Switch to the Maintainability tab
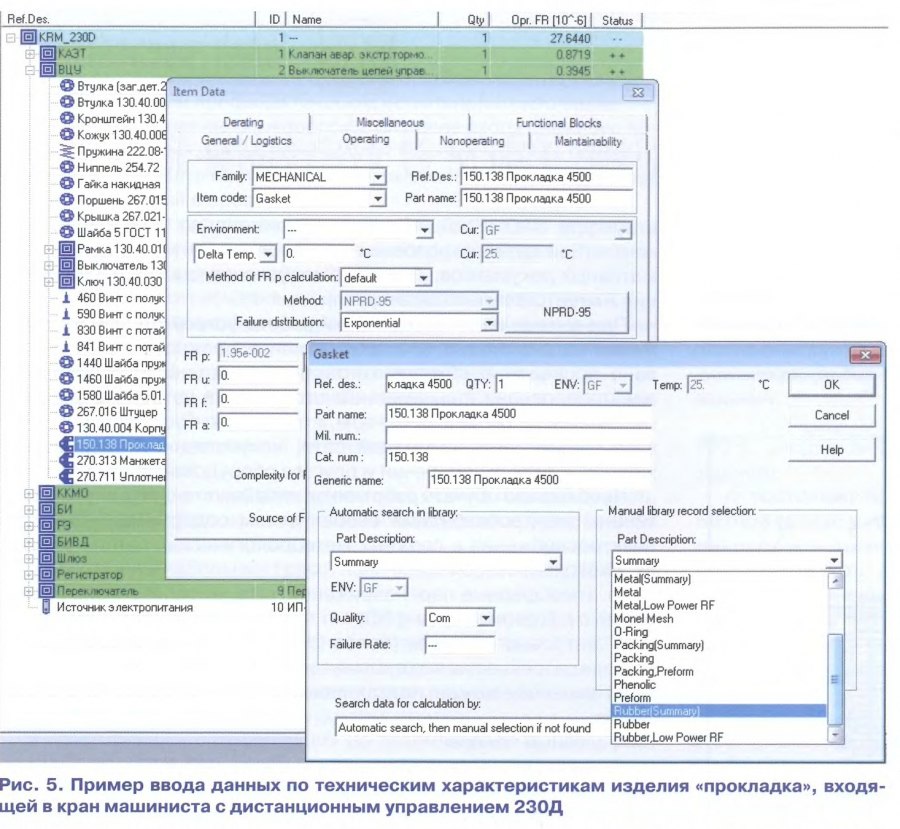Screen dimensions: 900x829 tap(588, 141)
